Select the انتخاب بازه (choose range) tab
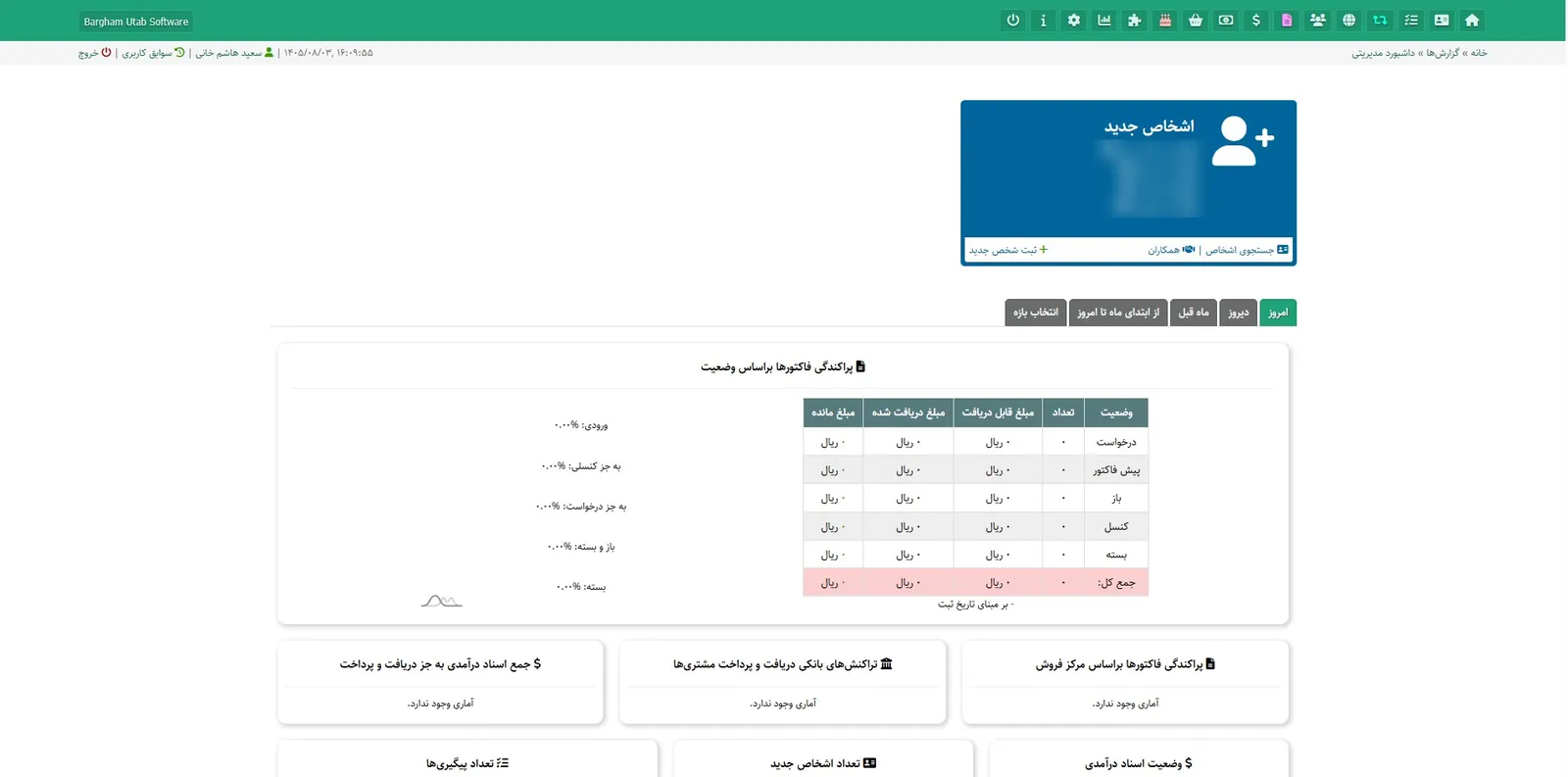 point(1036,313)
